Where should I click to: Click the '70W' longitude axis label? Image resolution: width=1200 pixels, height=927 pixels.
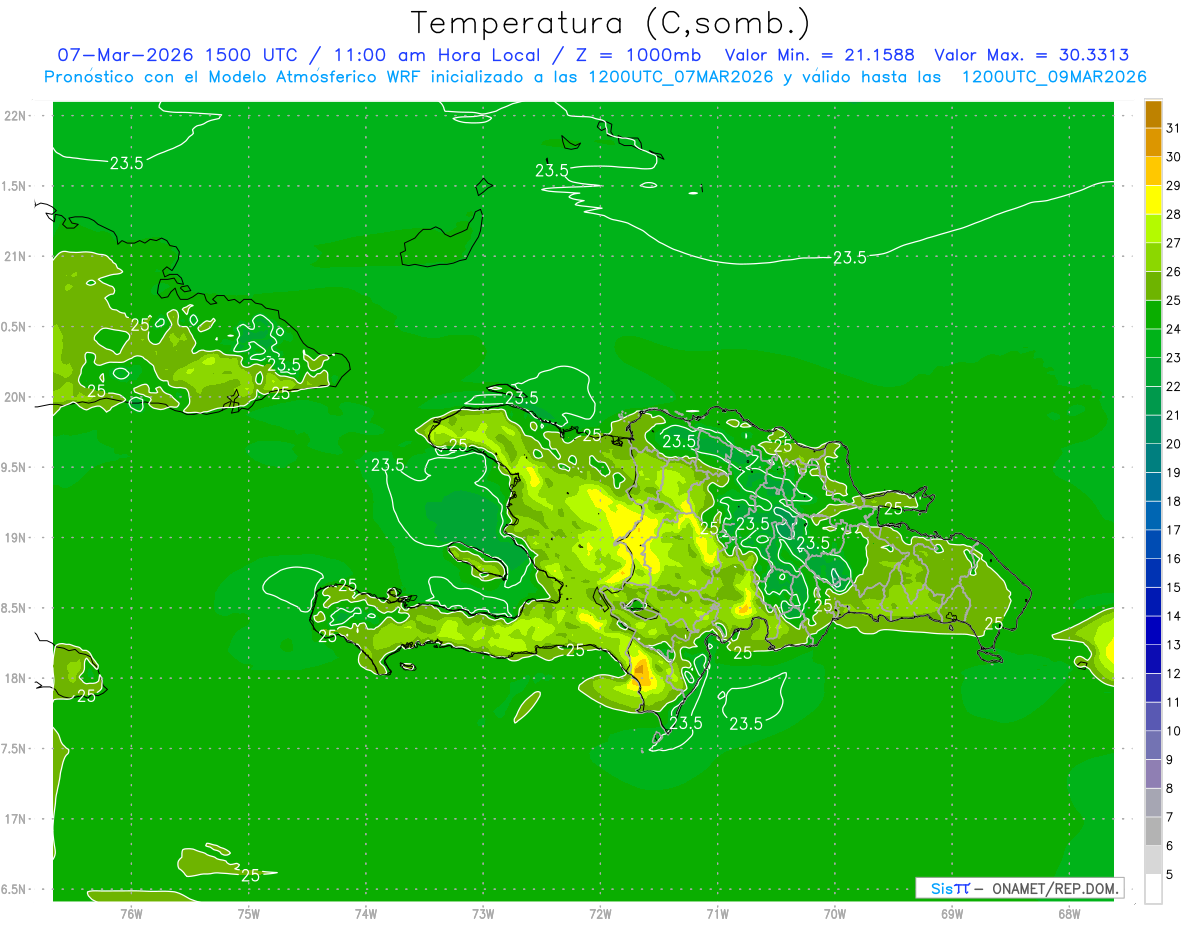(x=834, y=913)
